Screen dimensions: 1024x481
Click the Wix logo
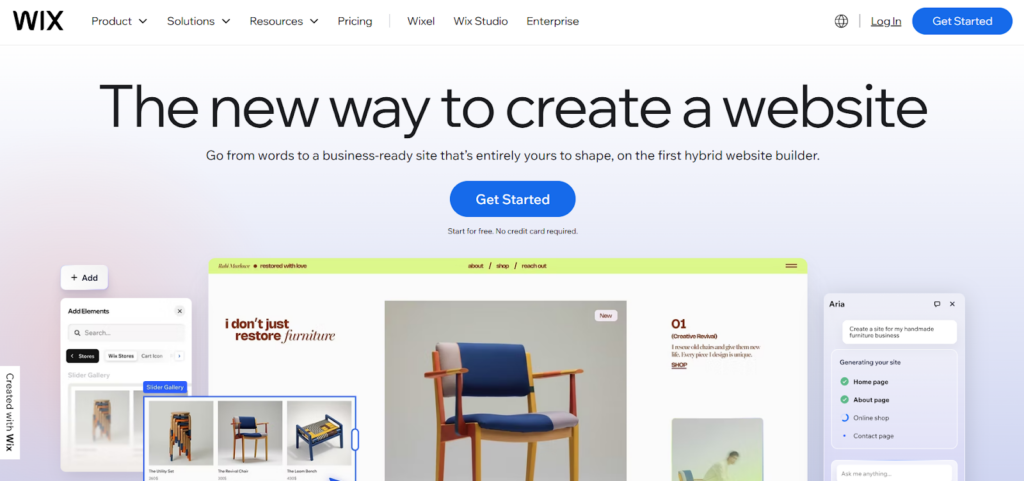(x=38, y=21)
